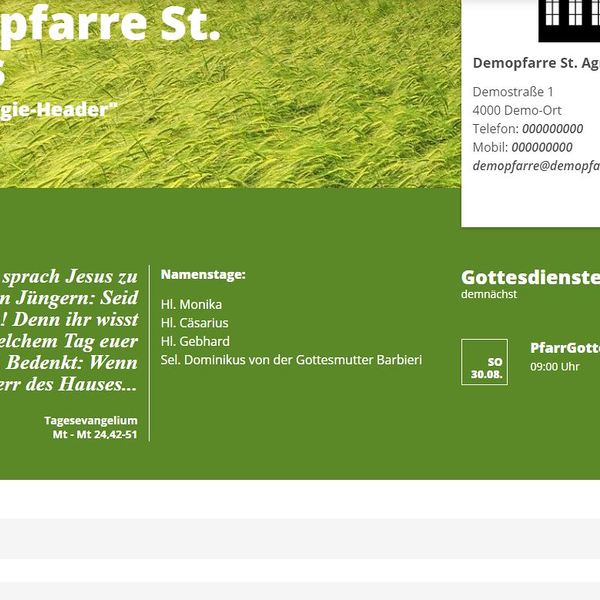Open the italic Jesus gospel quote text
Viewport: 600px width, 600px height.
click(x=68, y=330)
